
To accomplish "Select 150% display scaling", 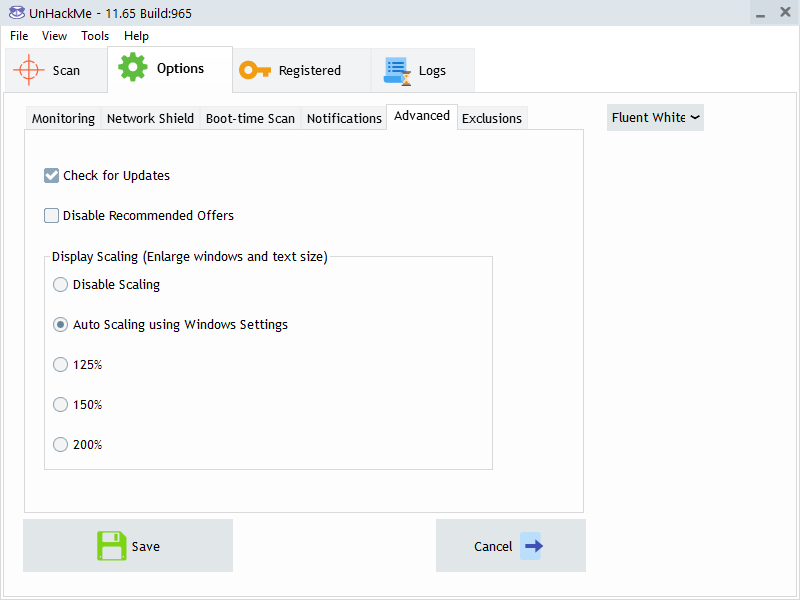I will (61, 404).
